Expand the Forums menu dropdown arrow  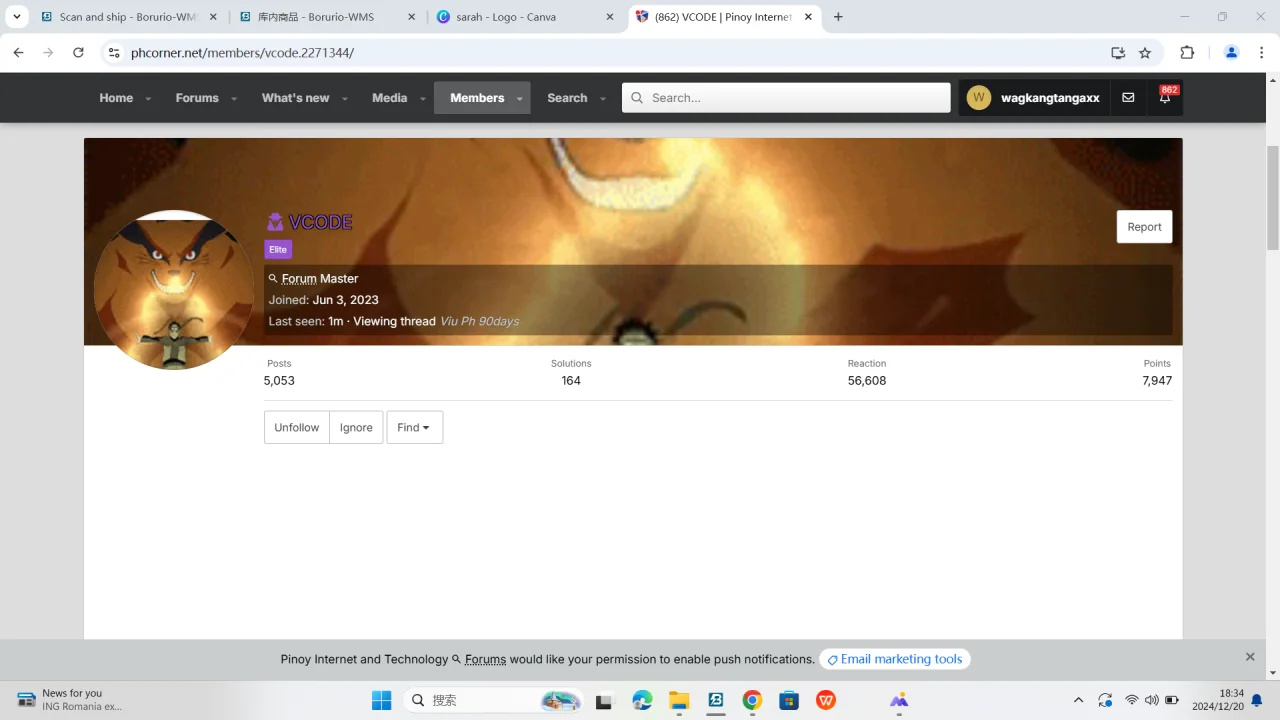click(x=234, y=99)
